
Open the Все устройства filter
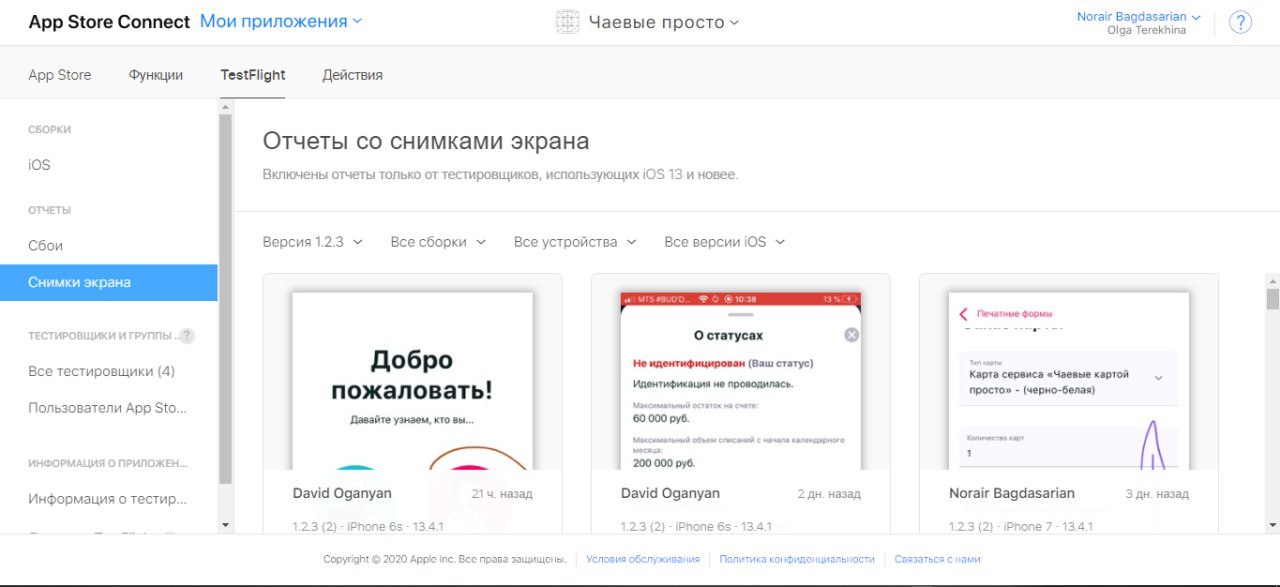[x=575, y=242]
